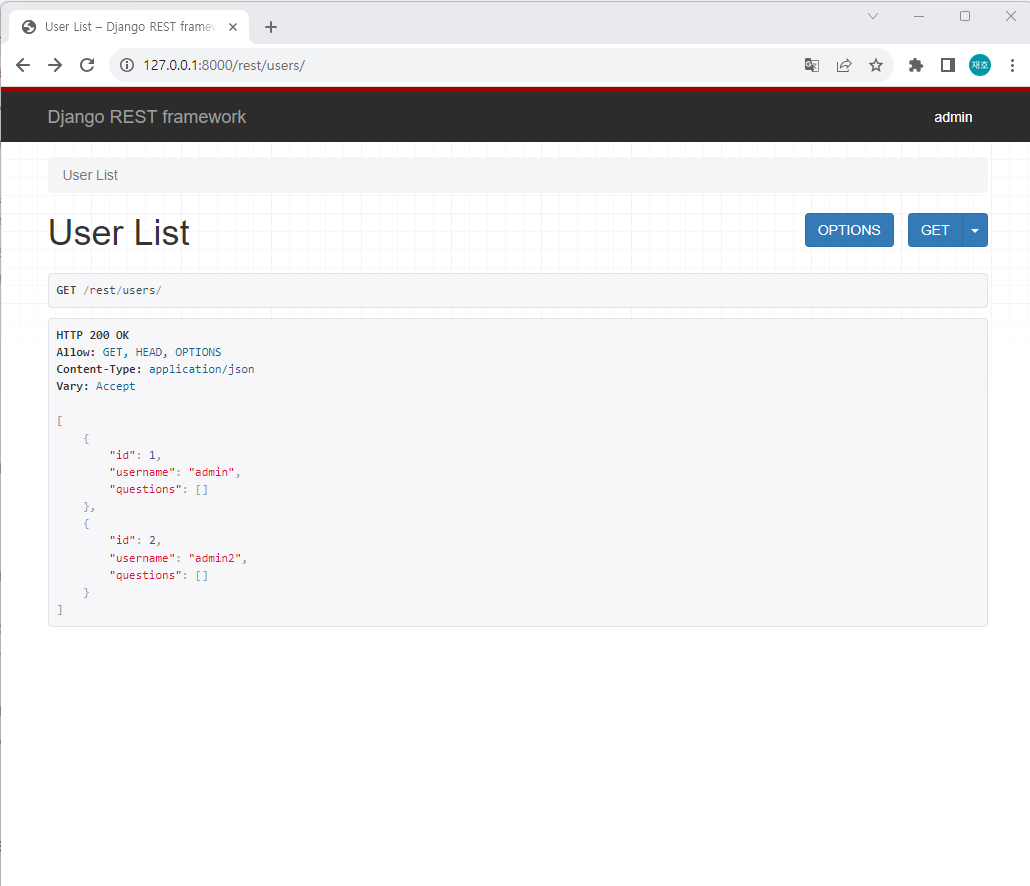Click the "id": 2 line
1030x886 pixels.
tap(135, 541)
